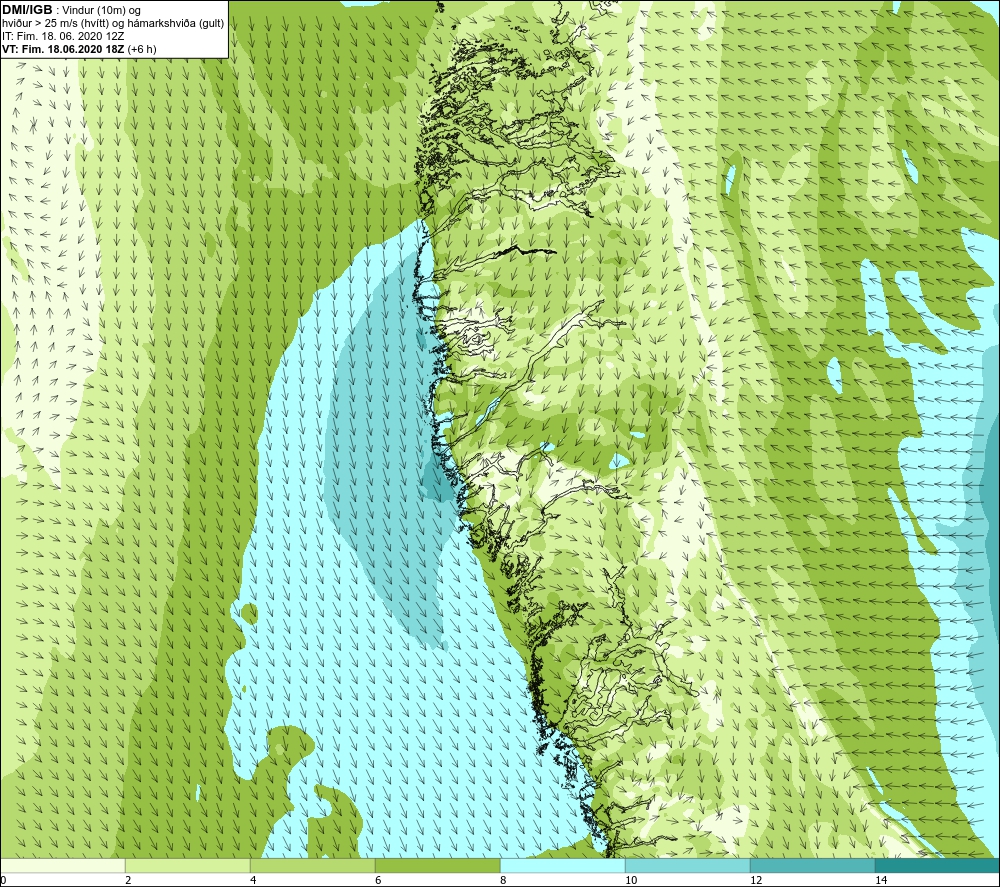
Task: Click the legend label '6'
Action: pyautogui.click(x=378, y=880)
